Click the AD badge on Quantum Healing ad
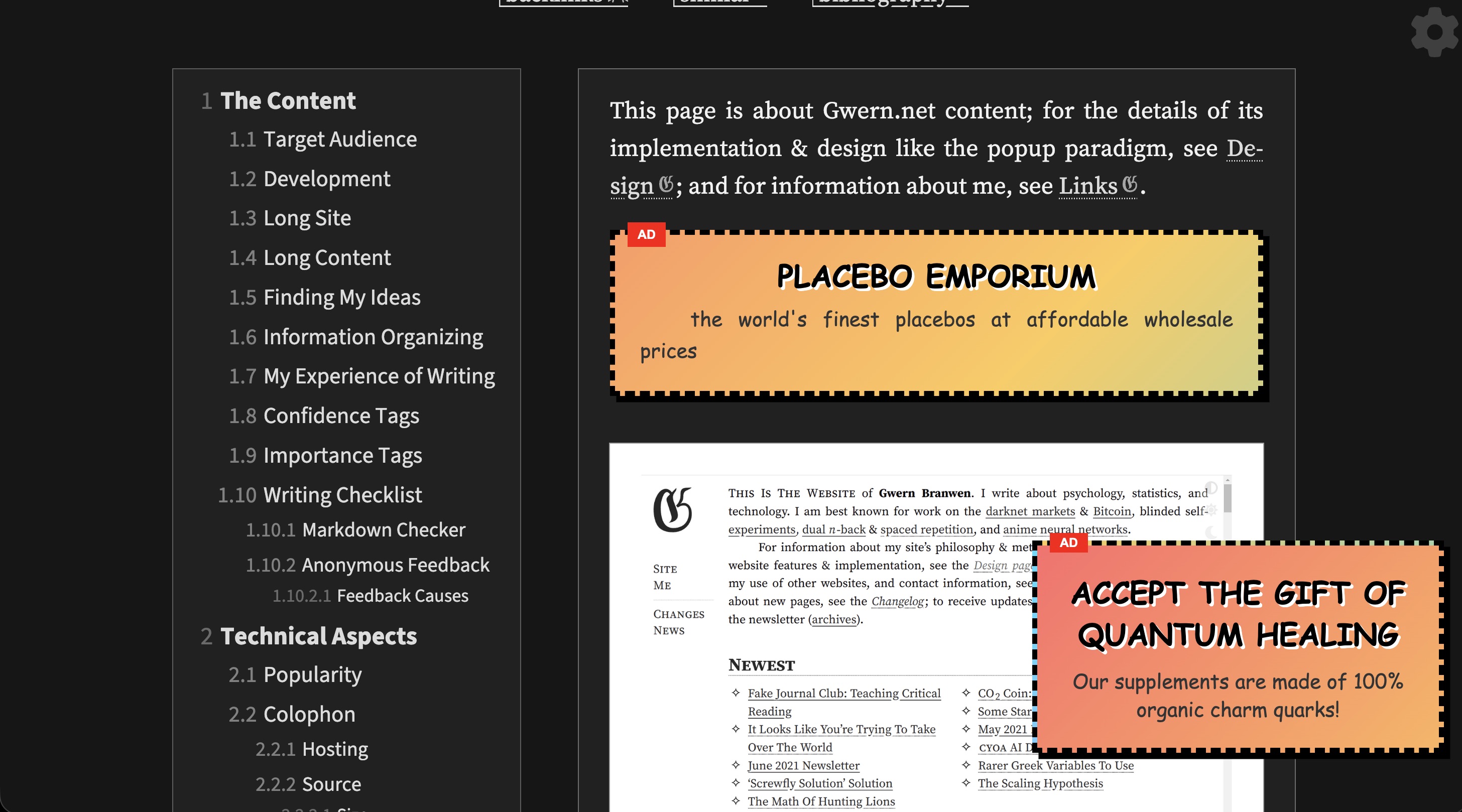The image size is (1462, 812). point(1068,543)
